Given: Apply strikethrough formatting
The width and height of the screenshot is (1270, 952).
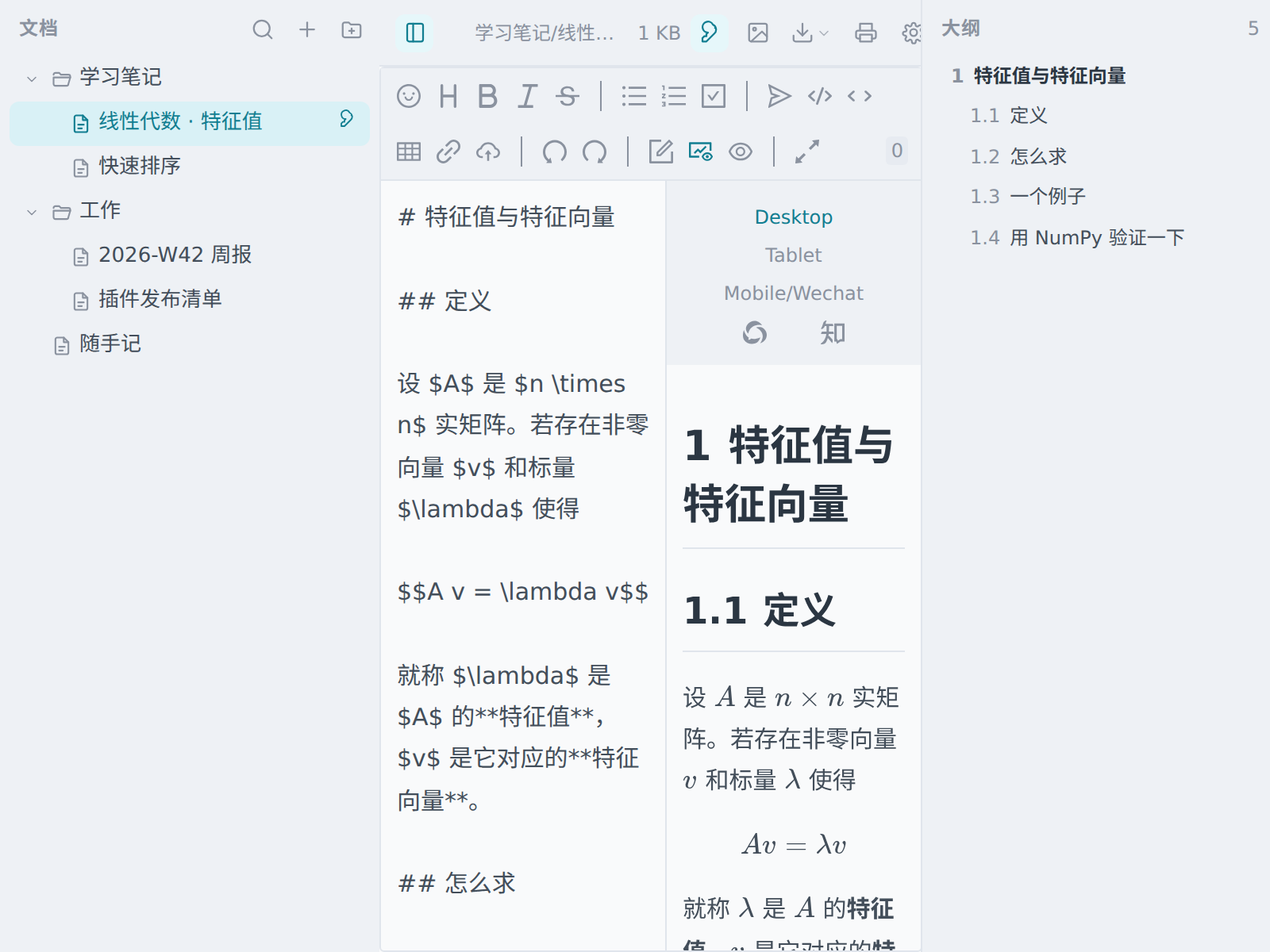Looking at the screenshot, I should pyautogui.click(x=567, y=96).
